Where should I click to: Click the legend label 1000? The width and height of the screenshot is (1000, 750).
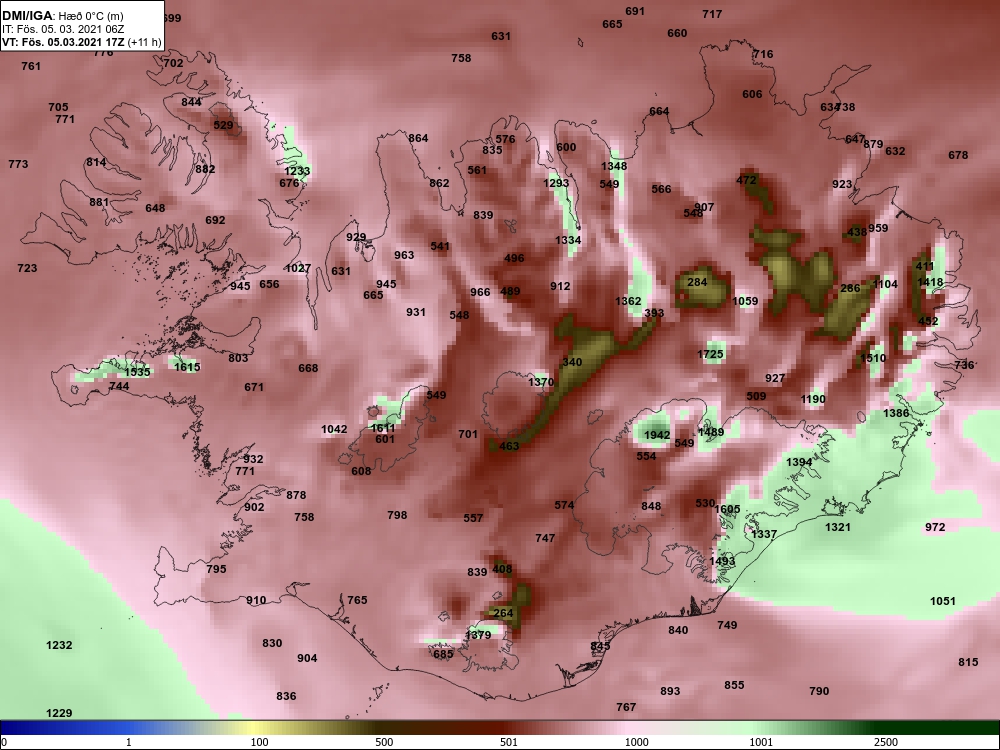coord(636,742)
